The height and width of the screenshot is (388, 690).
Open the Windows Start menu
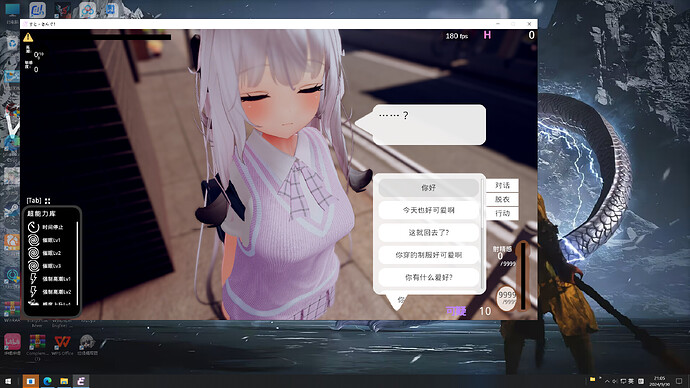coord(8,381)
